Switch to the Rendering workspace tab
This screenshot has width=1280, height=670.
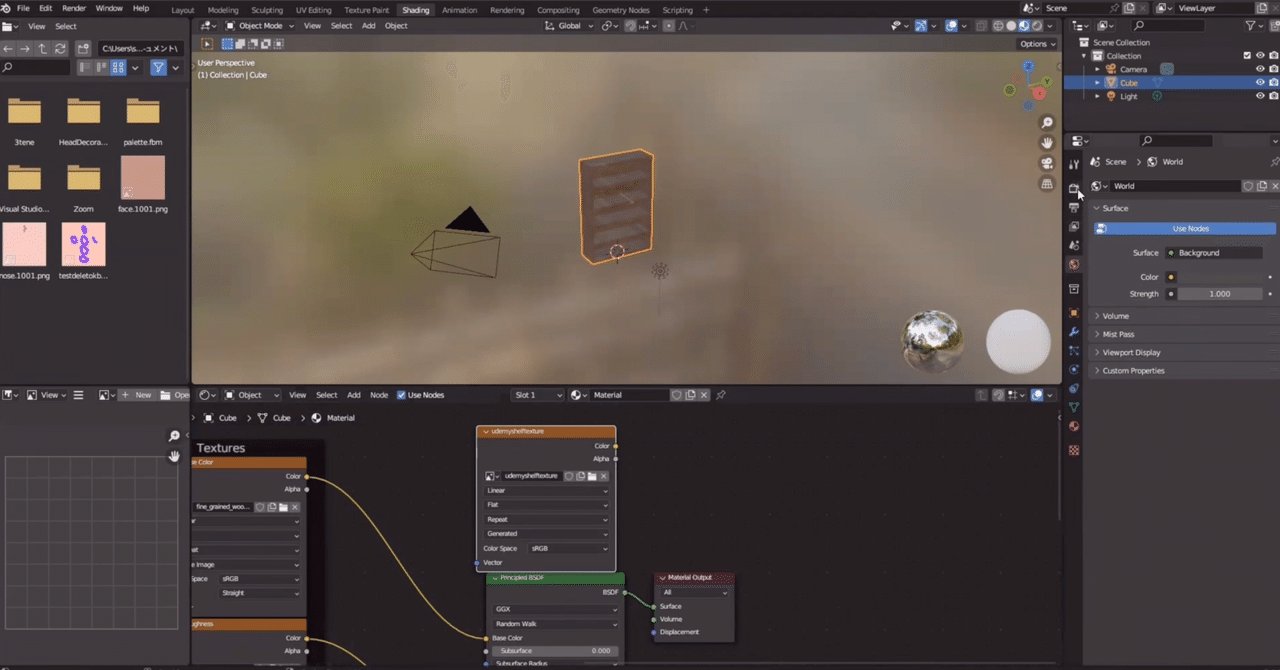point(508,9)
